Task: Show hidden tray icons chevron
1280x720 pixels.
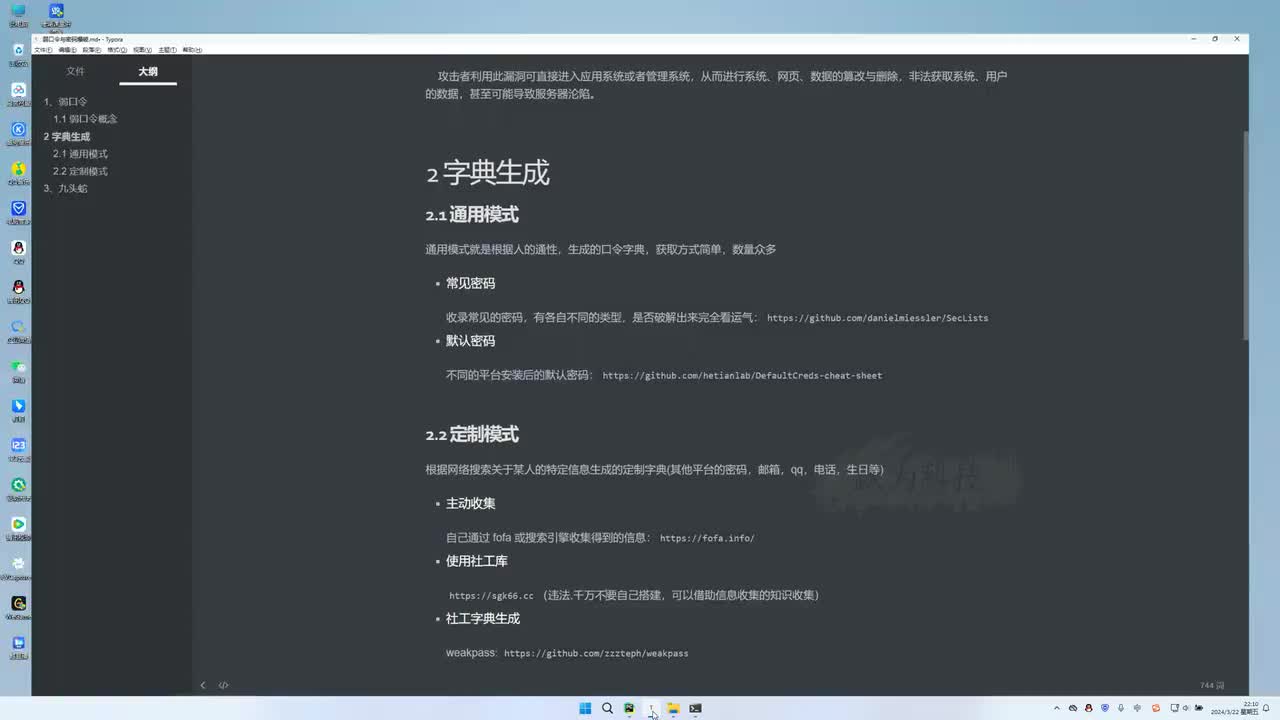Action: coord(1057,708)
